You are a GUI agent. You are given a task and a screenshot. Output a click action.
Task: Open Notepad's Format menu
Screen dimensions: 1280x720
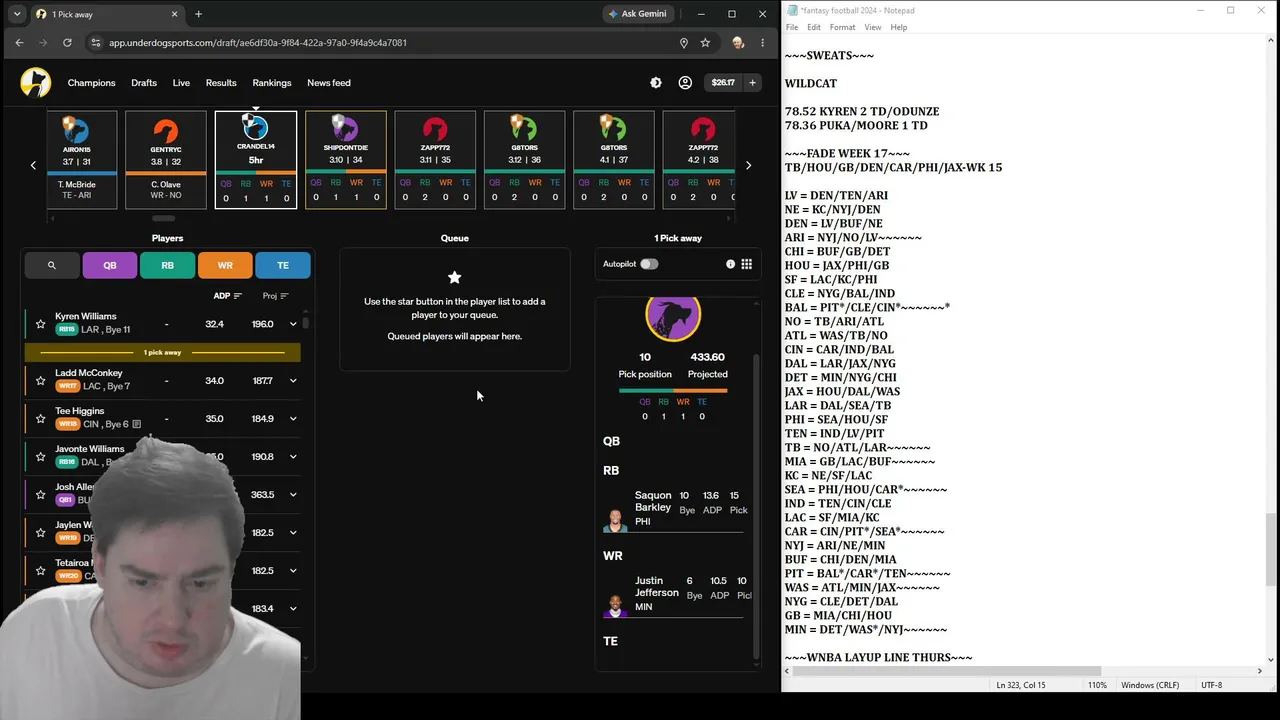pyautogui.click(x=842, y=27)
